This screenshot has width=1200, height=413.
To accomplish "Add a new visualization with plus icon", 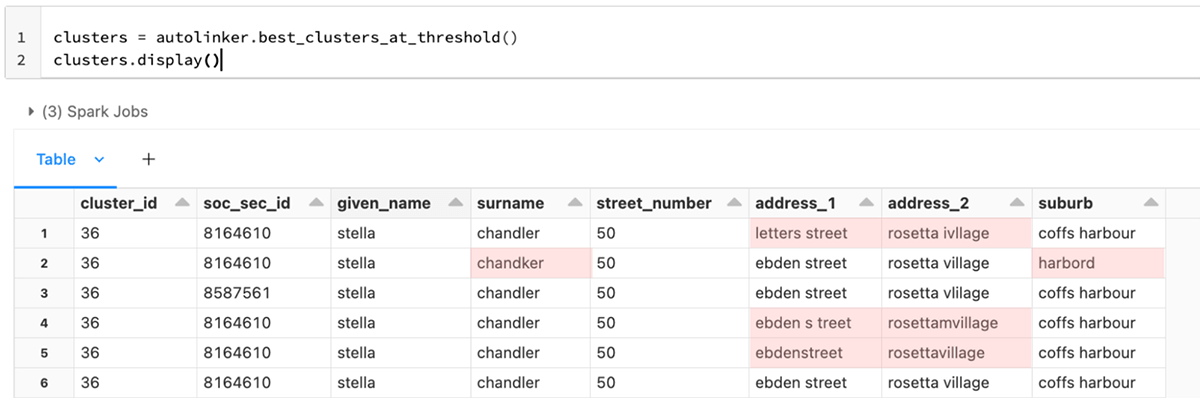I will pos(149,159).
